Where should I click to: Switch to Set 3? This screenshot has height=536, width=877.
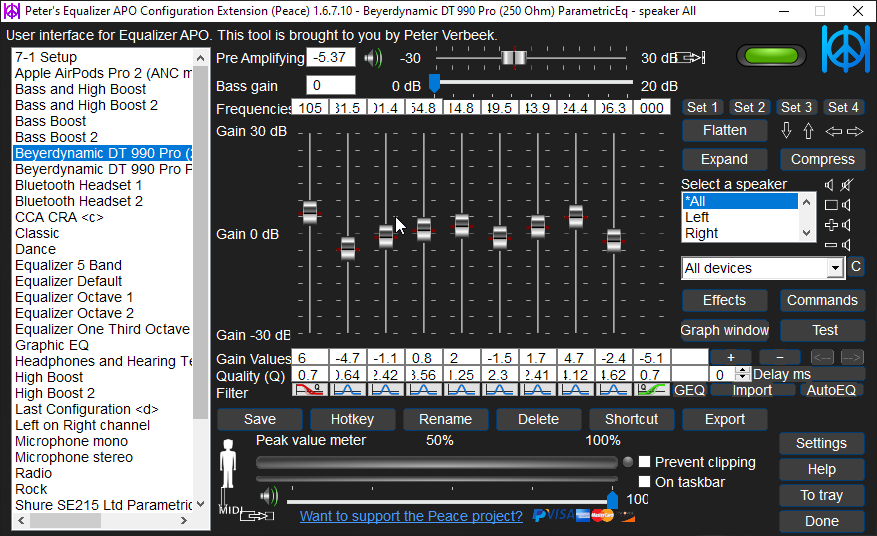tap(796, 107)
